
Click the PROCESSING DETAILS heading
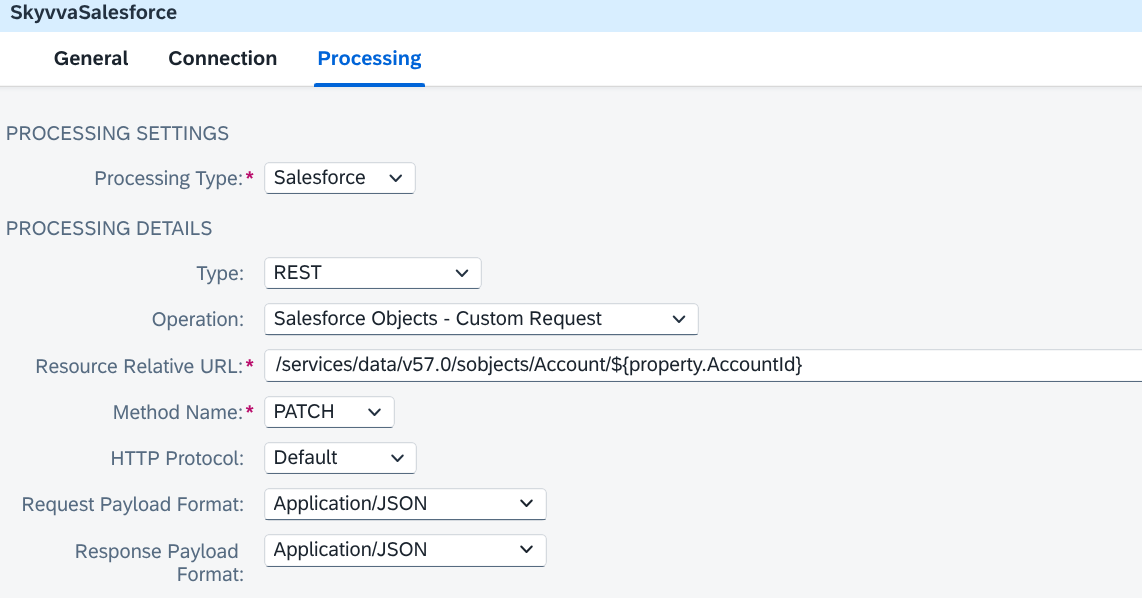[x=109, y=228]
